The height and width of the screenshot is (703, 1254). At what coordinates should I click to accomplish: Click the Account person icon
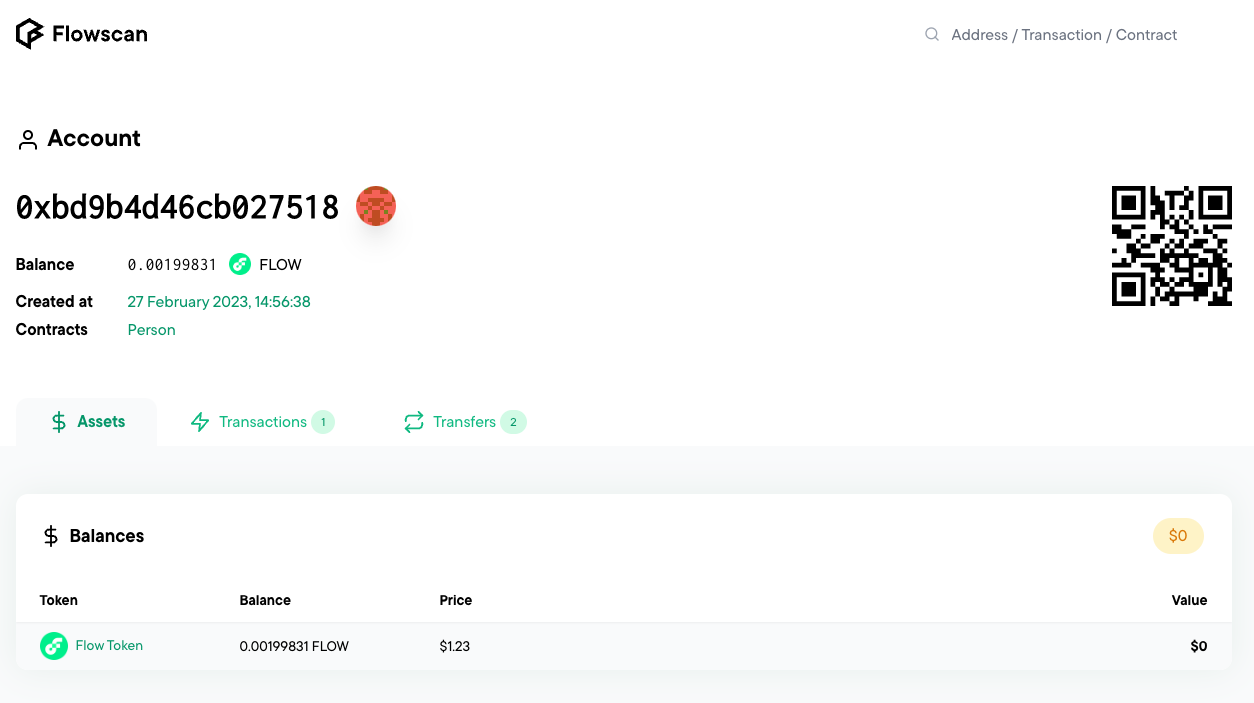(x=27, y=140)
